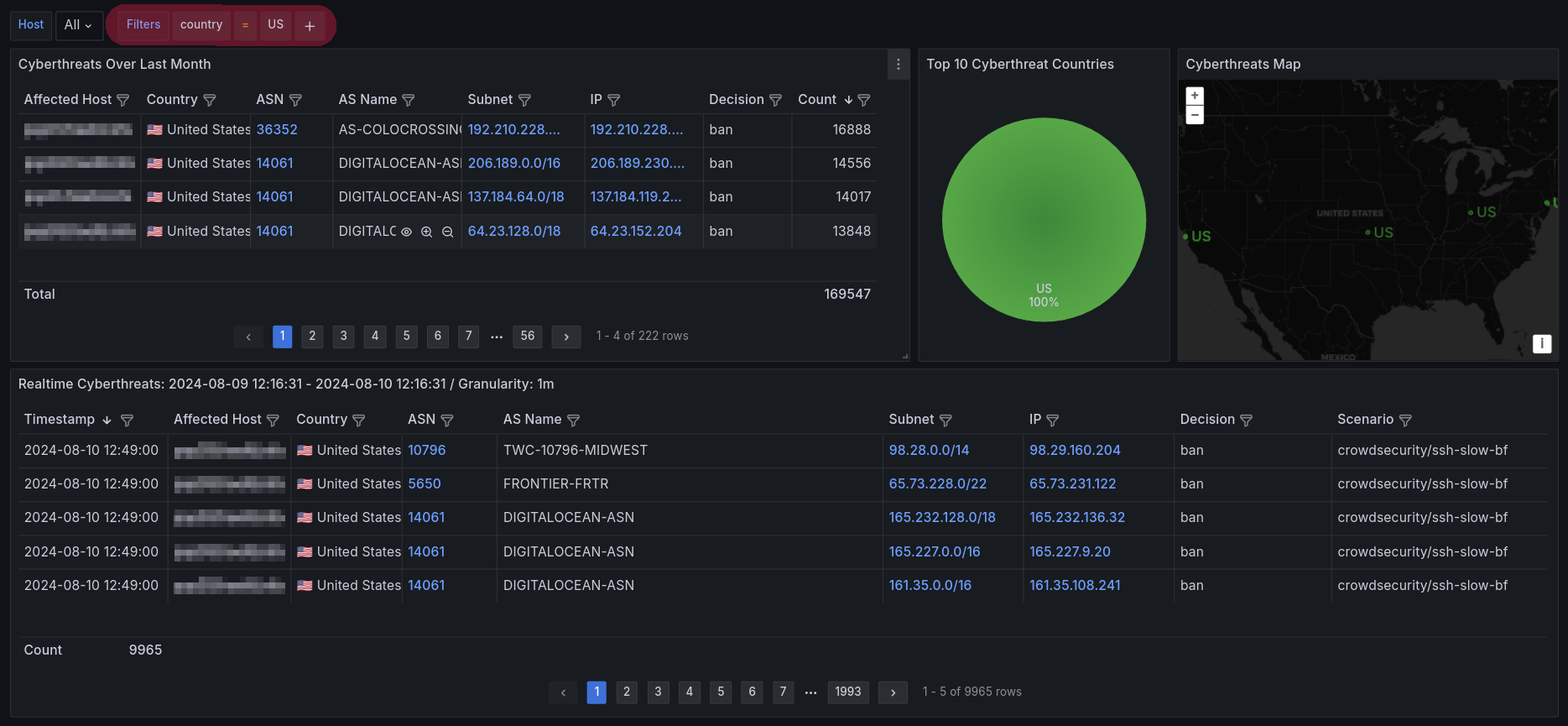Go to next page of Realtime table

coord(893,692)
